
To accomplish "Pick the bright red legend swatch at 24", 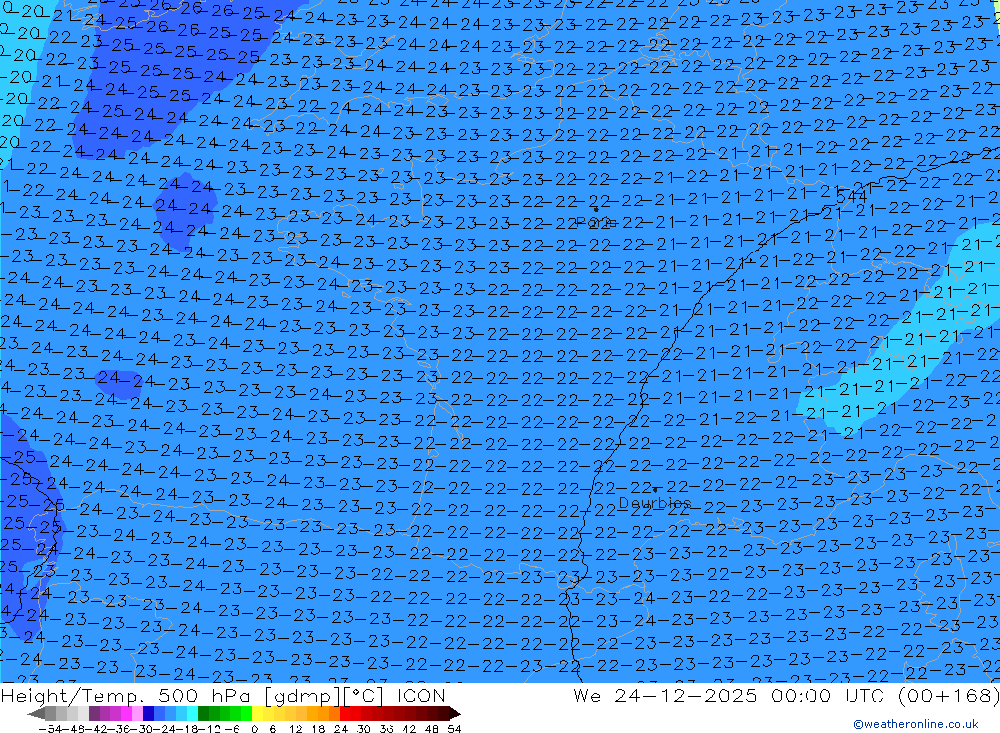I will (346, 713).
